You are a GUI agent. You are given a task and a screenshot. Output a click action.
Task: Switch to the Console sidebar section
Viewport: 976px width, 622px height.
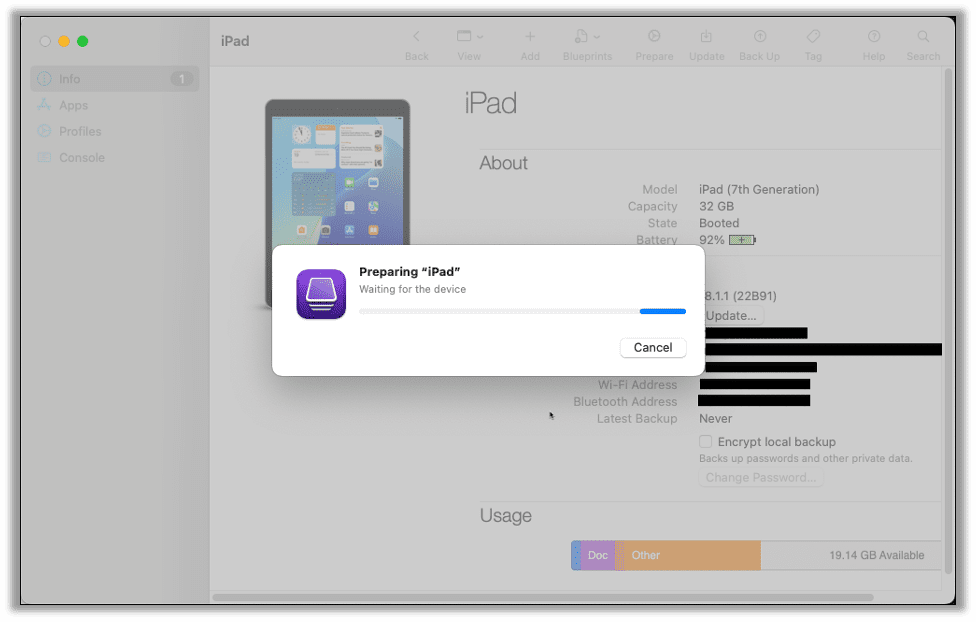[80, 157]
